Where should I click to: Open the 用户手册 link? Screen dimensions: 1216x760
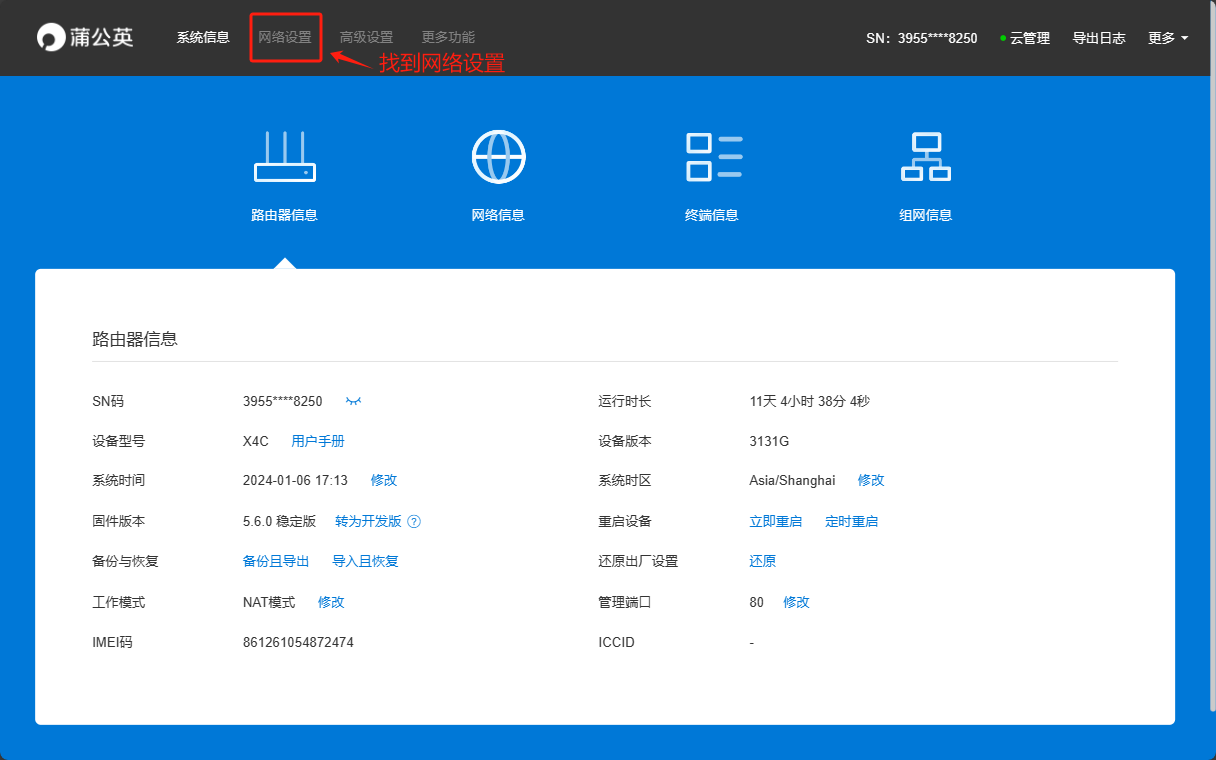[x=318, y=441]
